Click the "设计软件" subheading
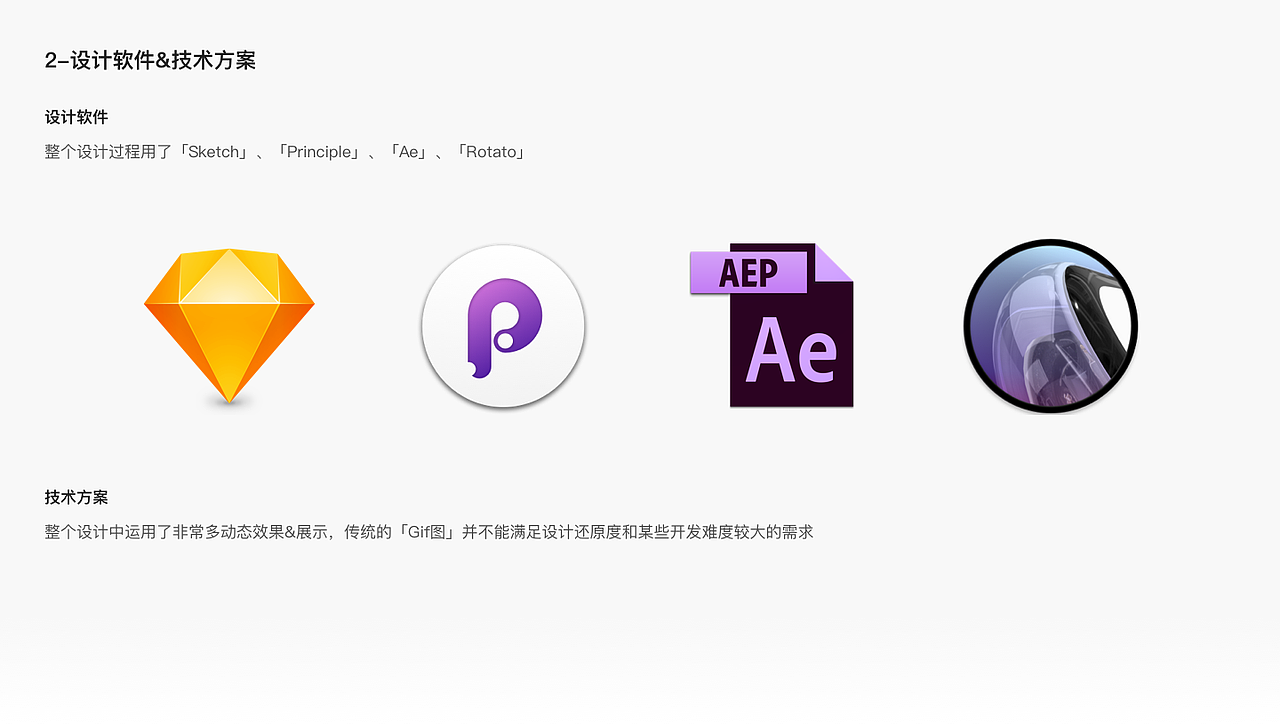Viewport: 1280px width, 724px height. 76,117
